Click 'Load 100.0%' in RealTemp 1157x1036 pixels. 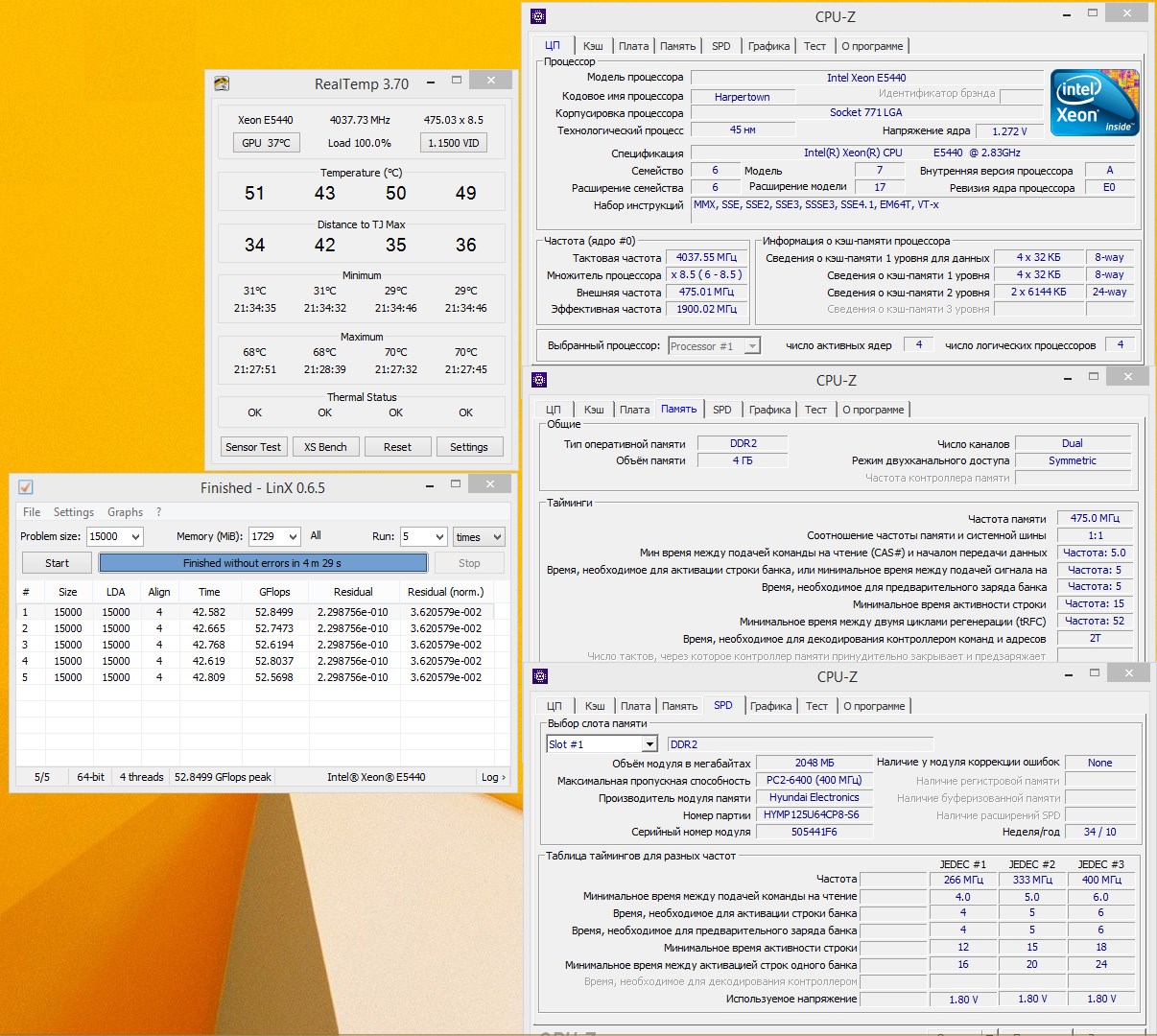pyautogui.click(x=360, y=143)
